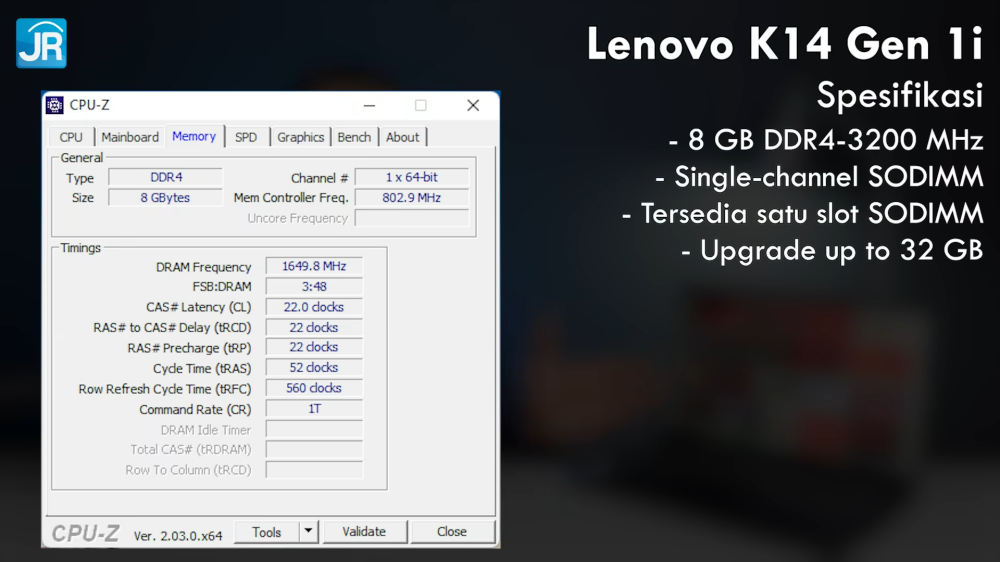Viewport: 1000px width, 562px height.
Task: Close CPU-Z window with the X
Action: pyautogui.click(x=473, y=105)
